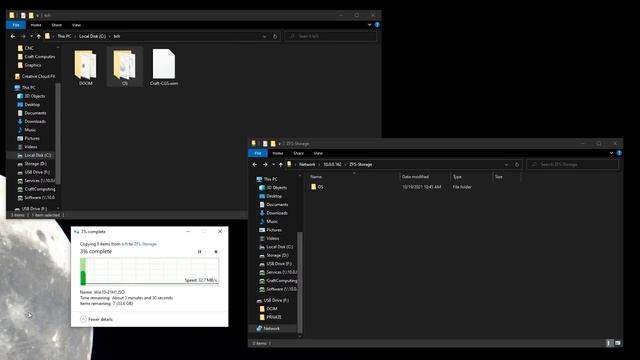
Task: Sort by Name column in ZFS-Storage window
Action: pos(353,177)
